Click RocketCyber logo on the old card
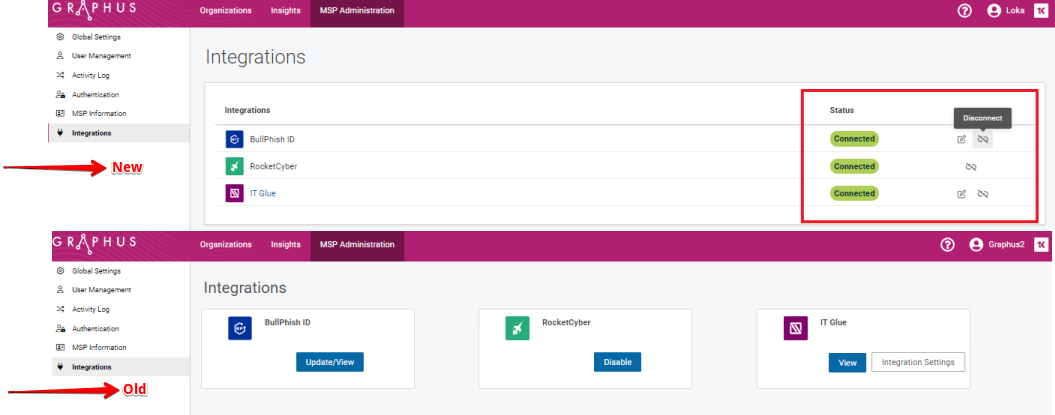Screen dimensions: 1055x415 point(517,328)
